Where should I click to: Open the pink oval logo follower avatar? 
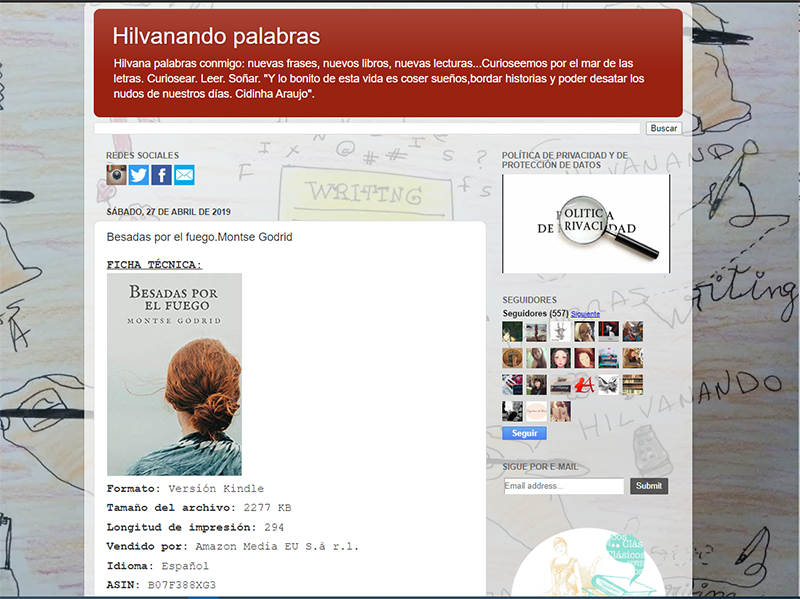click(536, 411)
